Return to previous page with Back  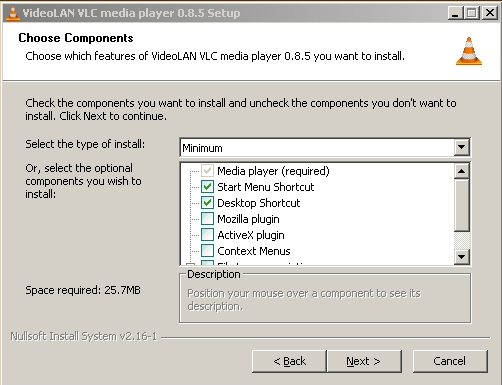(x=289, y=361)
